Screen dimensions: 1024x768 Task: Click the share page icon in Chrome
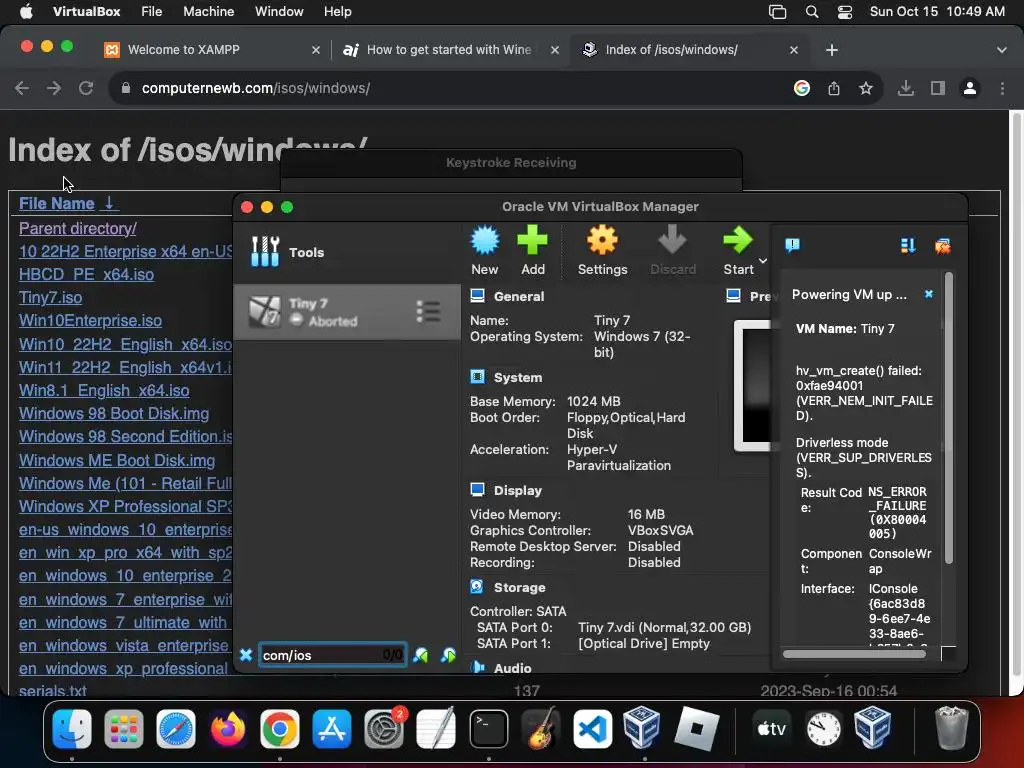point(833,88)
